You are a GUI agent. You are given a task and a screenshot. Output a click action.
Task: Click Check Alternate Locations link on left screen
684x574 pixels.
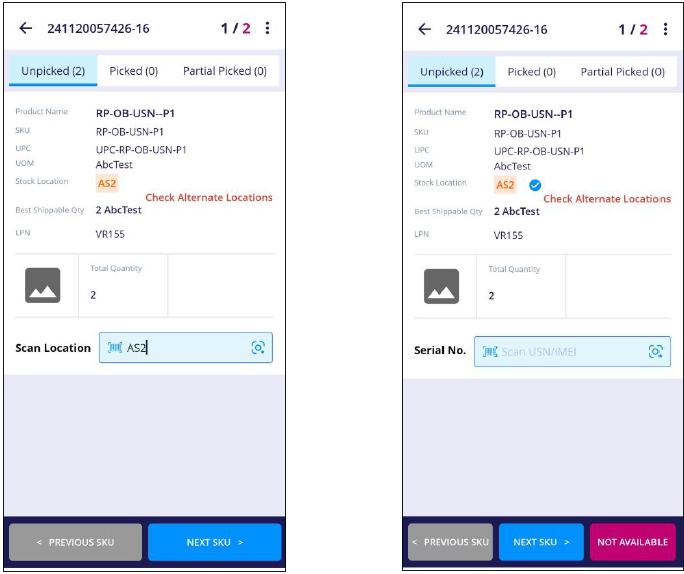click(209, 197)
